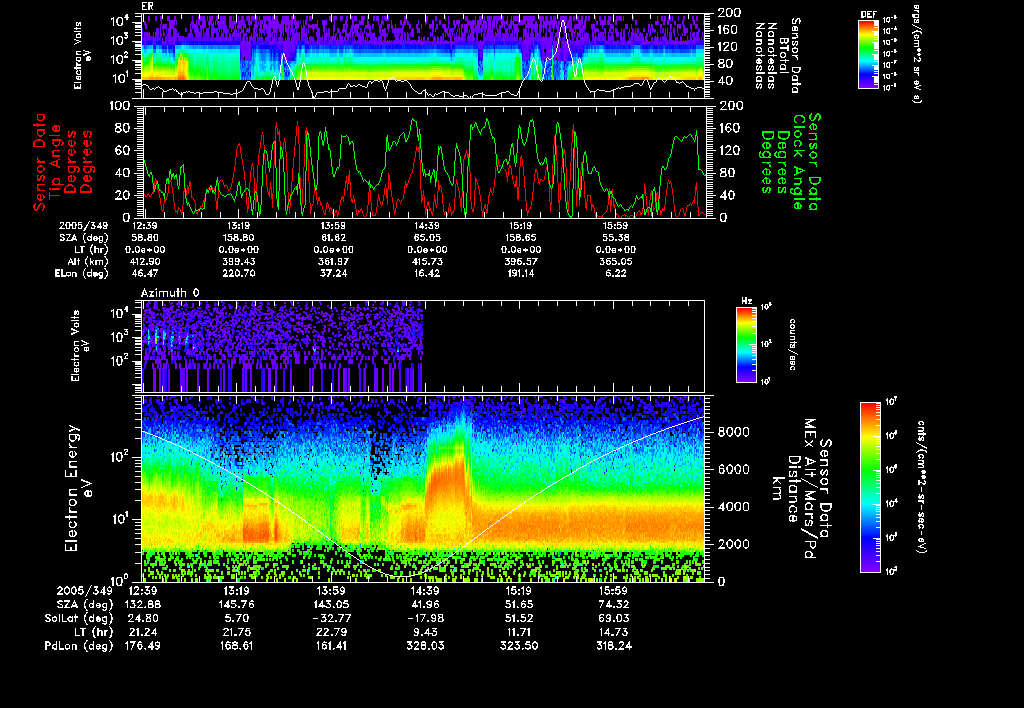The height and width of the screenshot is (708, 1024).
Task: Click PdLon value 168.61
Action: (236, 646)
